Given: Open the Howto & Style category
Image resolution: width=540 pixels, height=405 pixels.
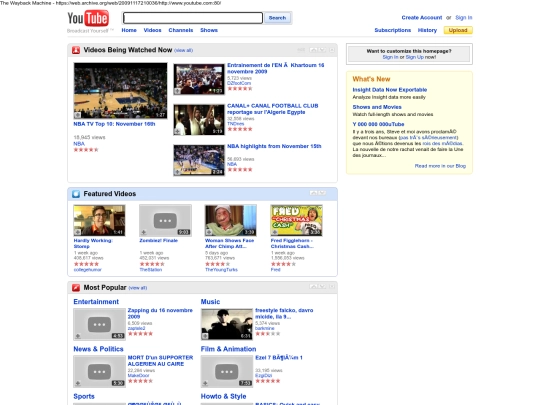Looking at the screenshot, I should point(224,396).
